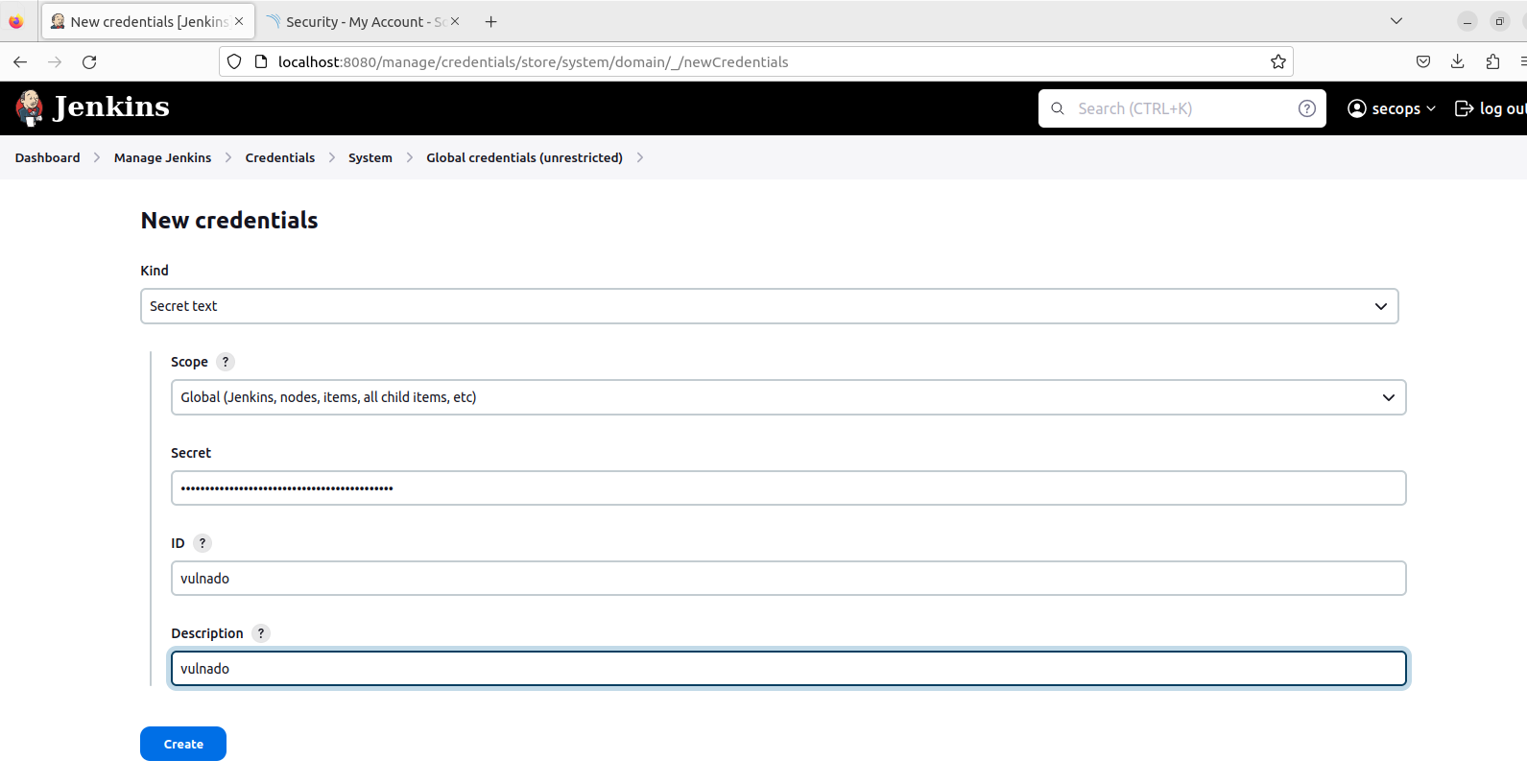Open System breadcrumb link
The height and width of the screenshot is (784, 1527).
370,157
